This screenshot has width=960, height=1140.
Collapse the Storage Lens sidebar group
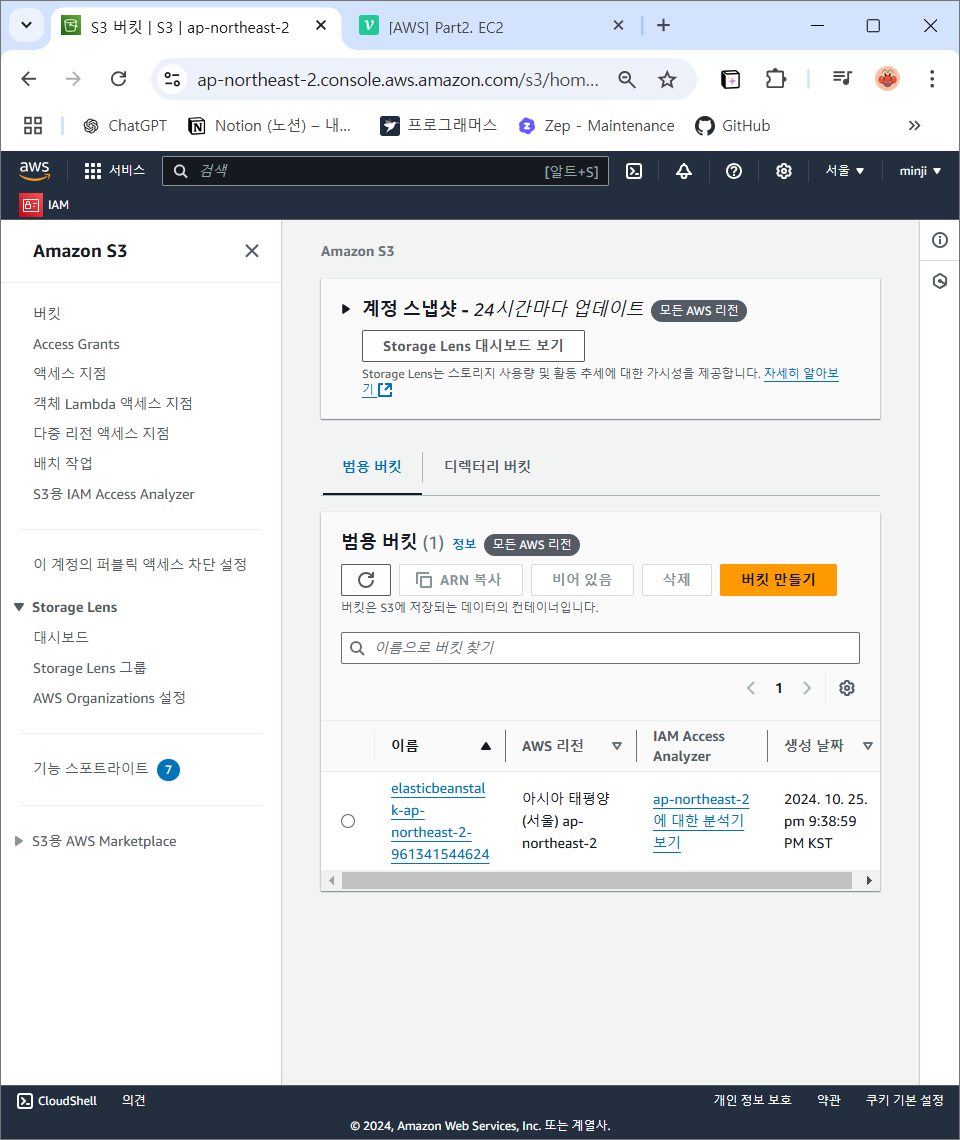(19, 607)
